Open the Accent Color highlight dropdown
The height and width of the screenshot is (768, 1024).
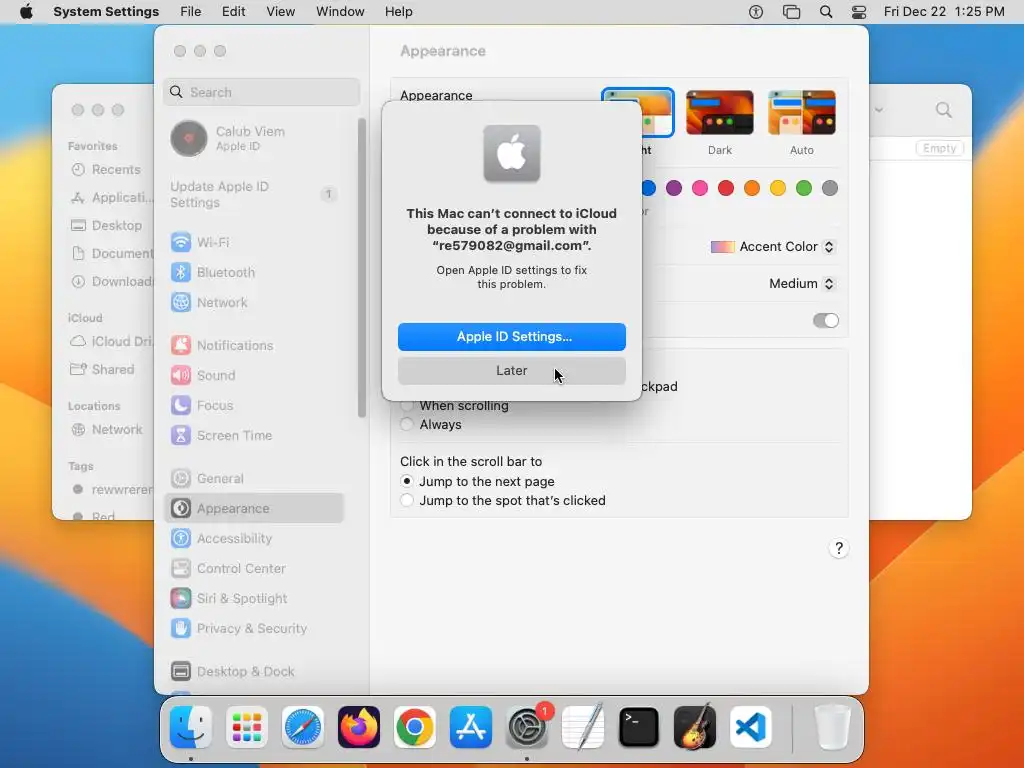point(773,247)
